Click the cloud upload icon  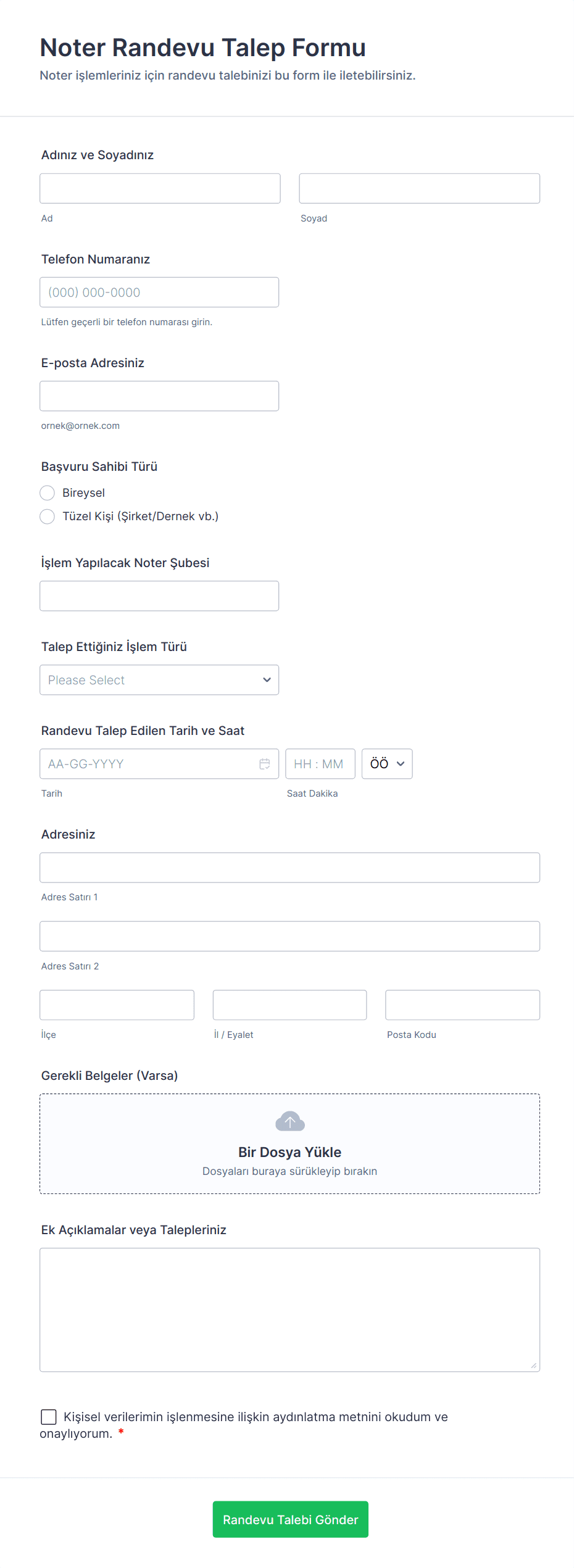point(289,1121)
